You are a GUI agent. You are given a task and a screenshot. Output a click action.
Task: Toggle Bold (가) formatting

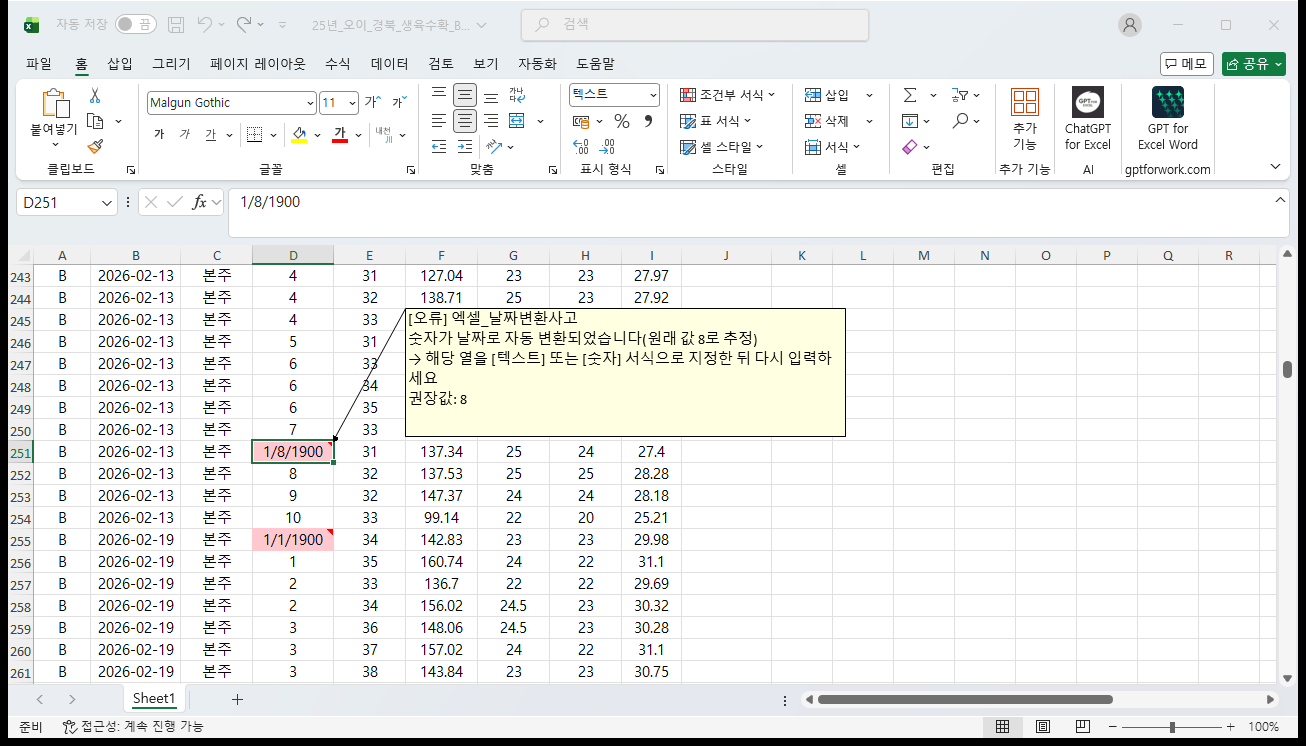coord(159,134)
